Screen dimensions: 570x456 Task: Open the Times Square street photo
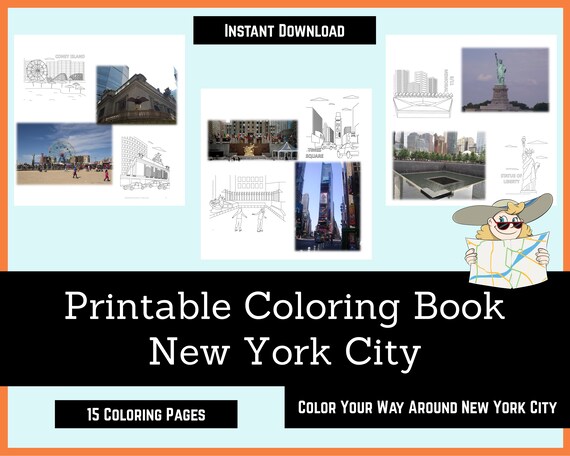click(x=328, y=206)
